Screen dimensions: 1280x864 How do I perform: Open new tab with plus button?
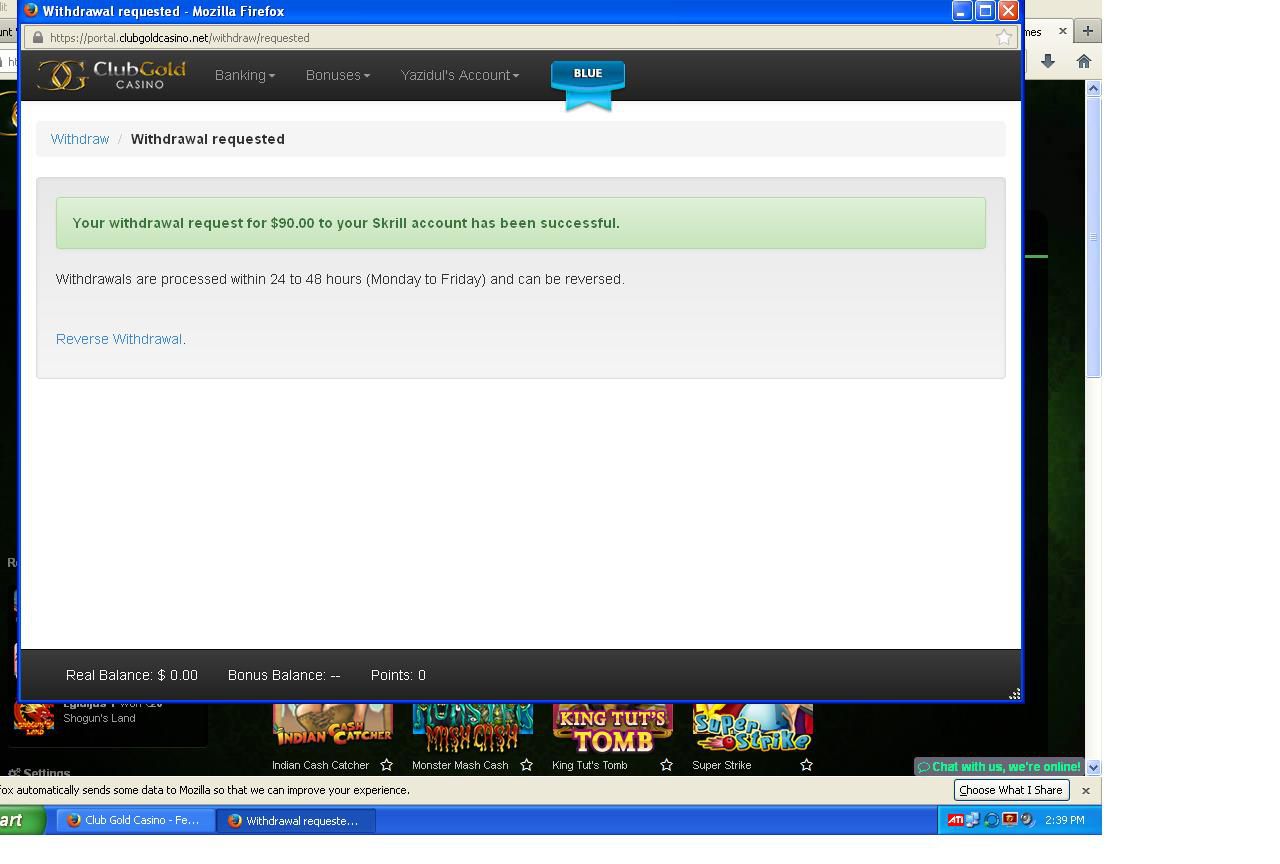(1087, 31)
